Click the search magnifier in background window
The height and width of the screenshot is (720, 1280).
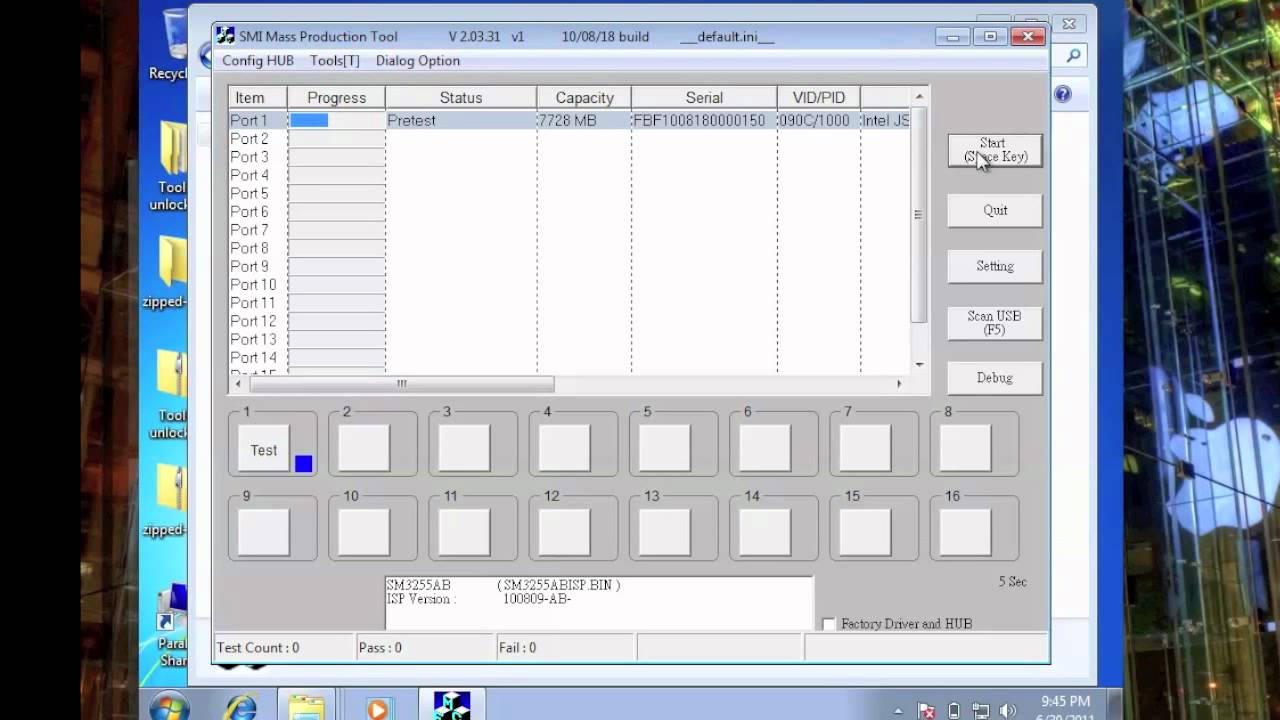(1073, 56)
